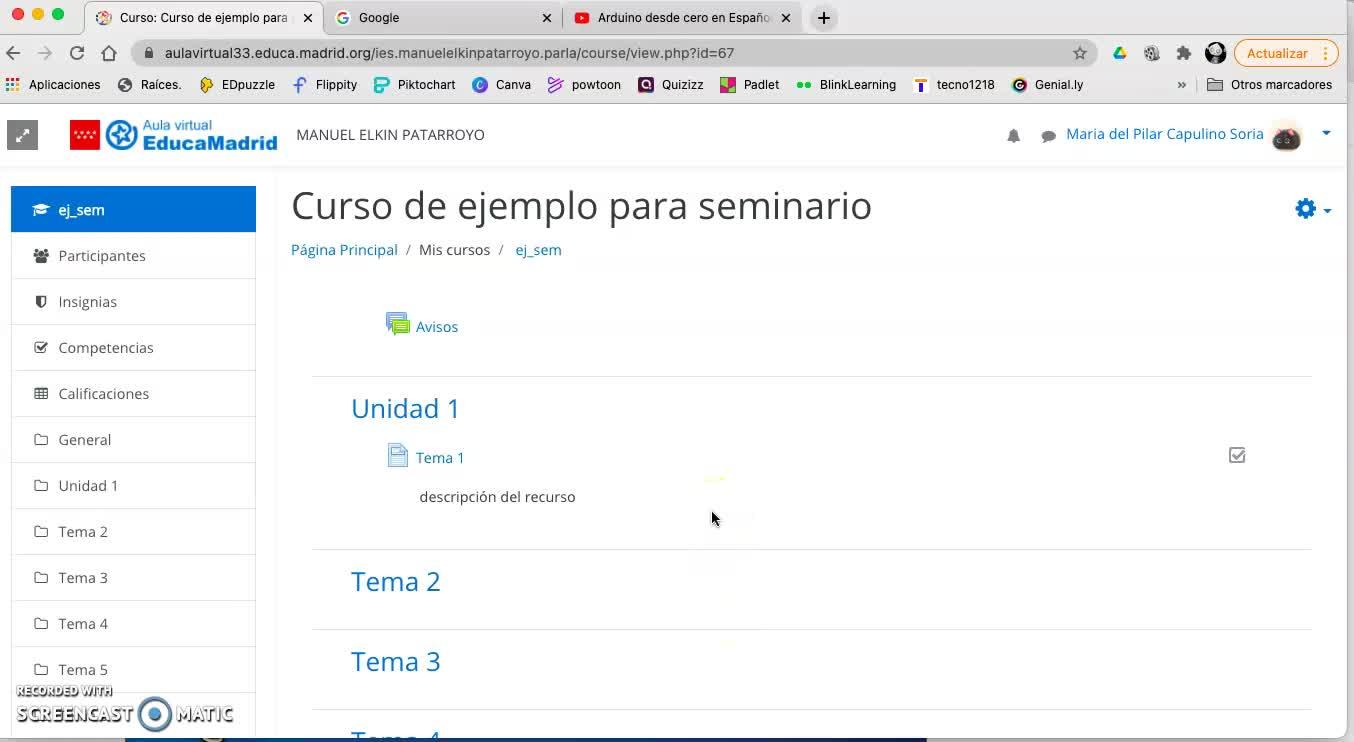This screenshot has height=742, width=1354.
Task: Open the Raíces bookmark
Action: (150, 85)
